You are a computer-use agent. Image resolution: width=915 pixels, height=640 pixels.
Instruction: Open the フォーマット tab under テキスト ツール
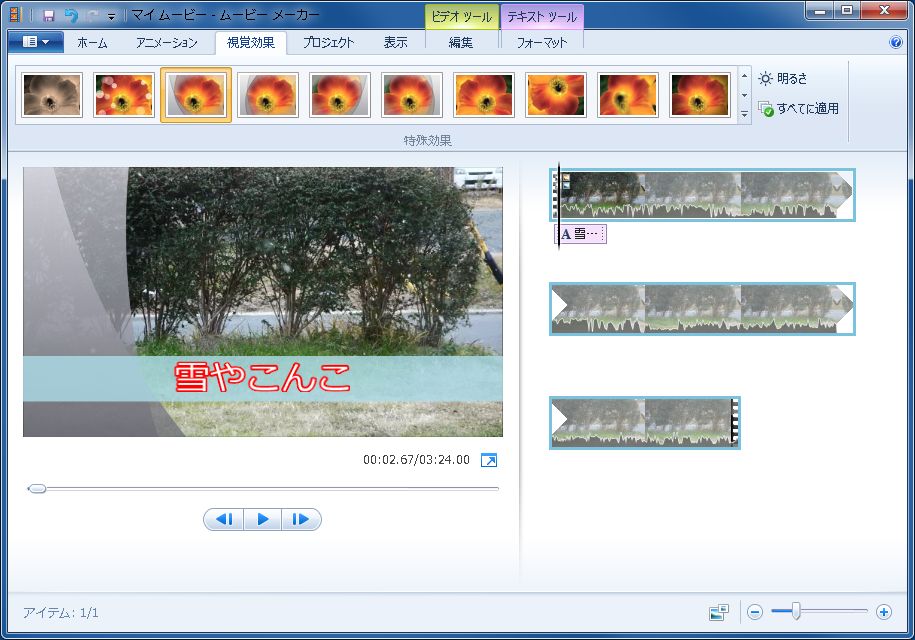541,43
